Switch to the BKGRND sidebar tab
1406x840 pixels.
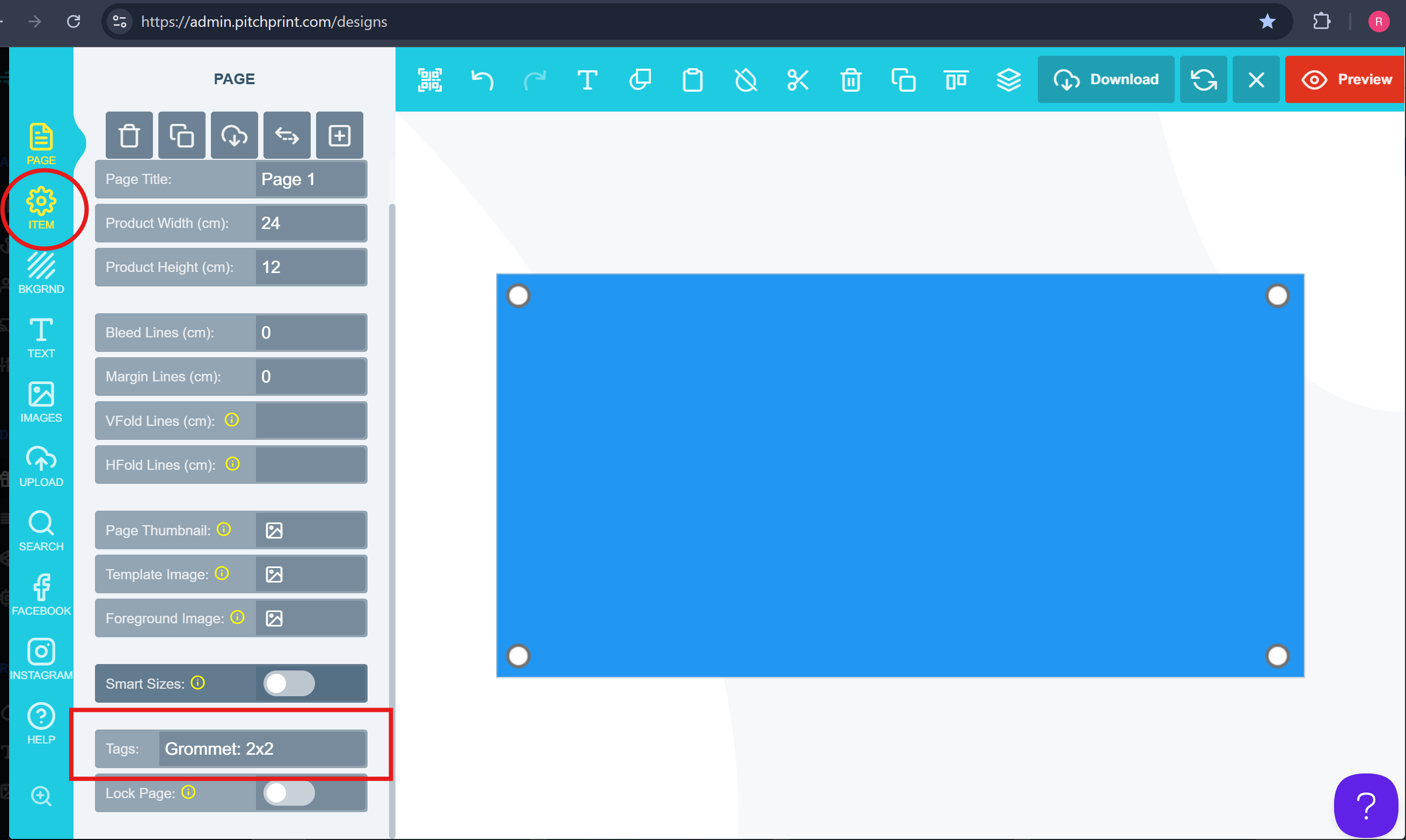point(41,274)
